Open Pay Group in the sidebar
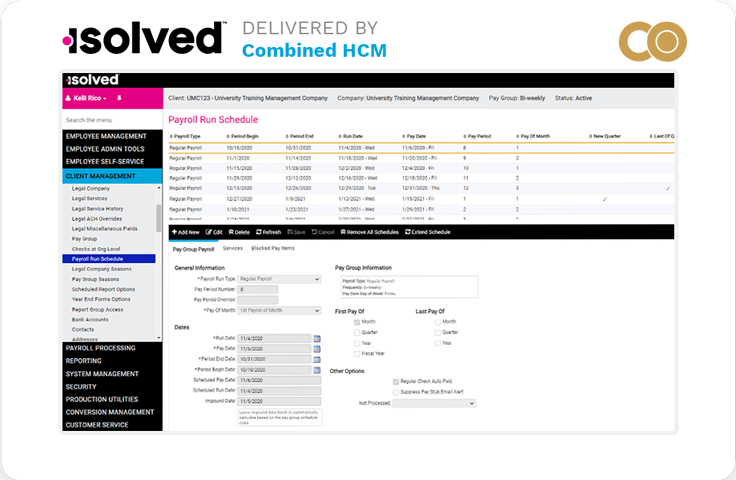The height and width of the screenshot is (480, 736). pos(84,239)
